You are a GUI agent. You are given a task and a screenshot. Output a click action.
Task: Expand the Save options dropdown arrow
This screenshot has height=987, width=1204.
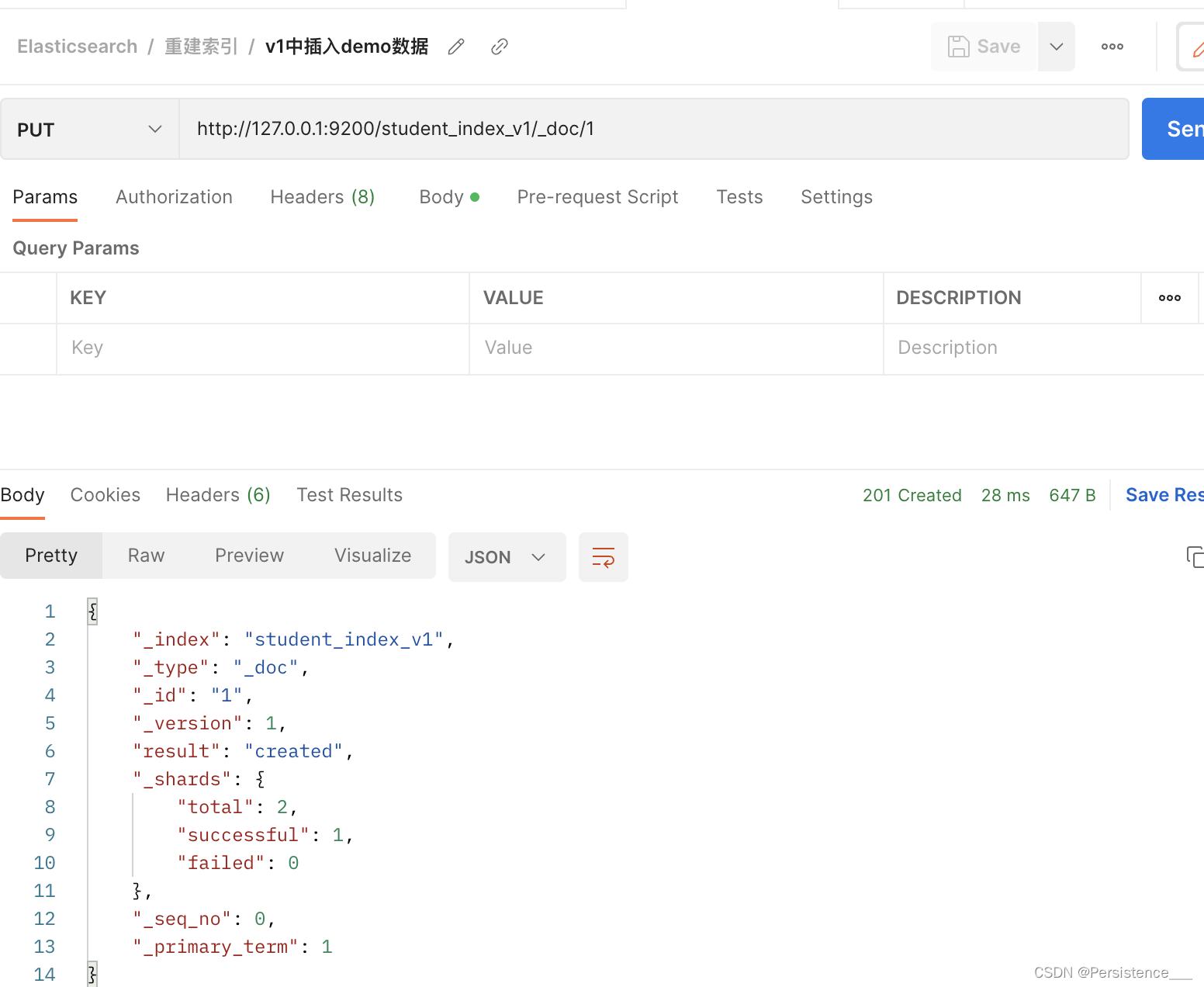[1057, 47]
